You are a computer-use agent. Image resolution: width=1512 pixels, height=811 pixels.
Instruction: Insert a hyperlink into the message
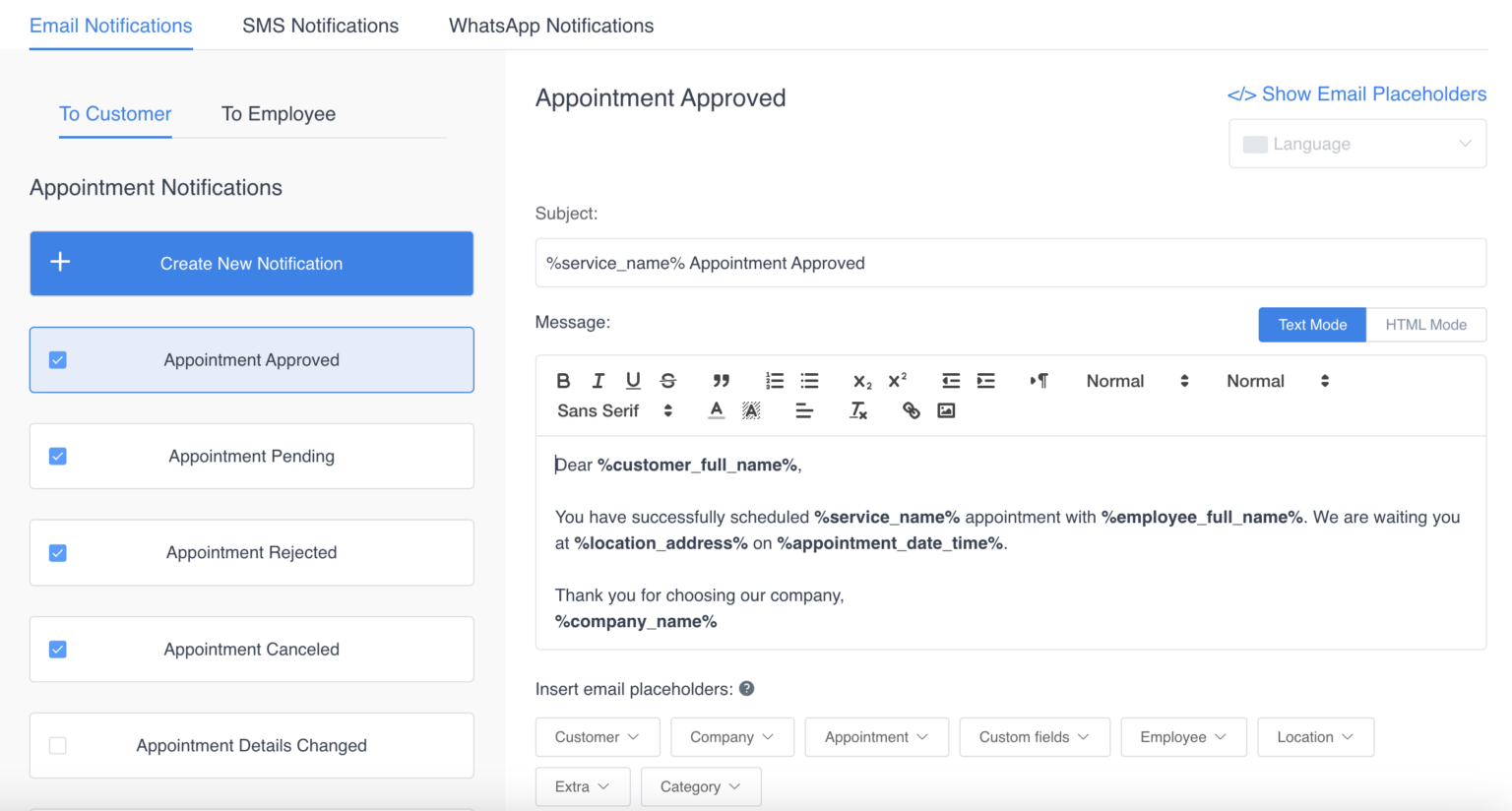tap(911, 410)
